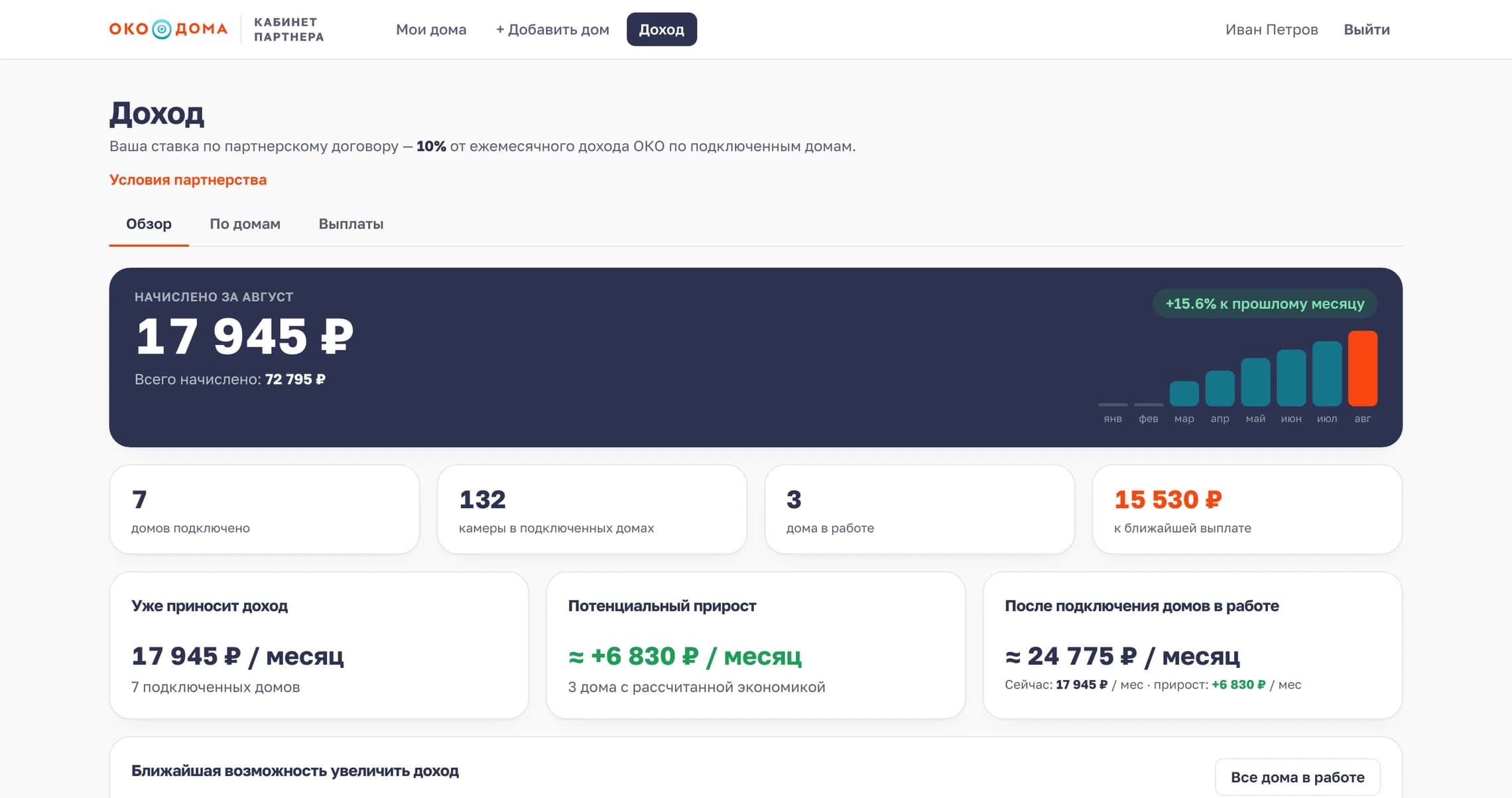The image size is (1512, 798).
Task: Go to + Добавить дом
Action: pyautogui.click(x=552, y=29)
